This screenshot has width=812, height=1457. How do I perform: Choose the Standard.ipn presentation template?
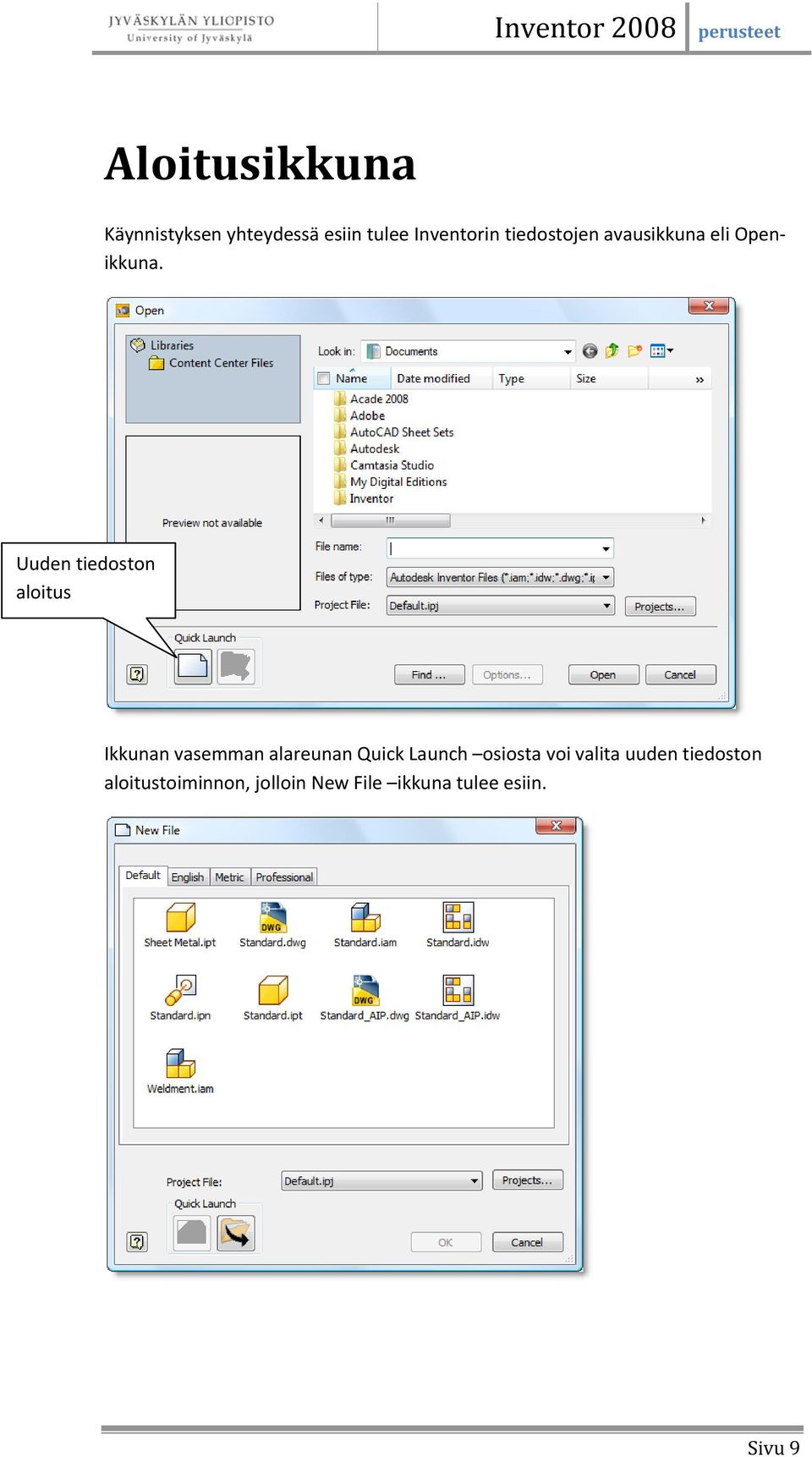point(180,998)
